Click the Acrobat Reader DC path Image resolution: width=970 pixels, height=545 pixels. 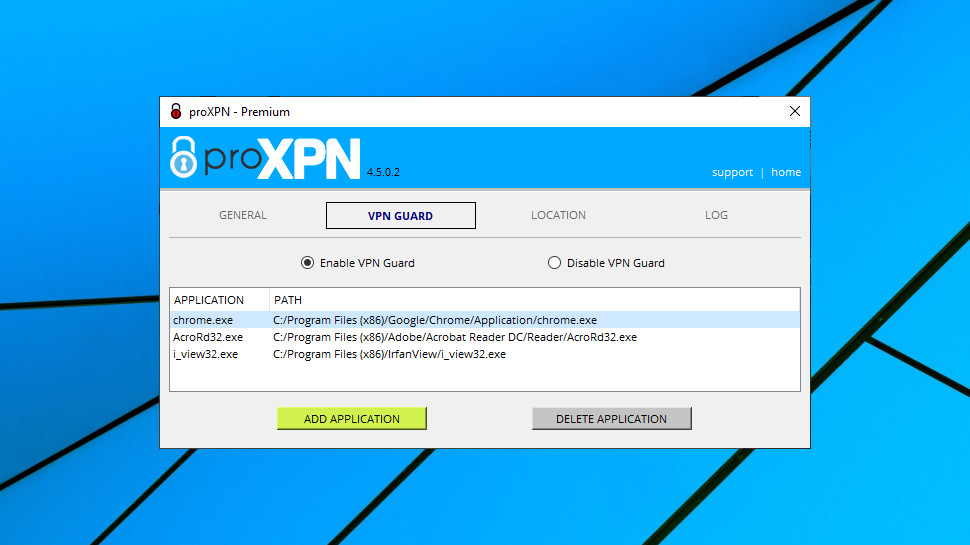coord(455,337)
